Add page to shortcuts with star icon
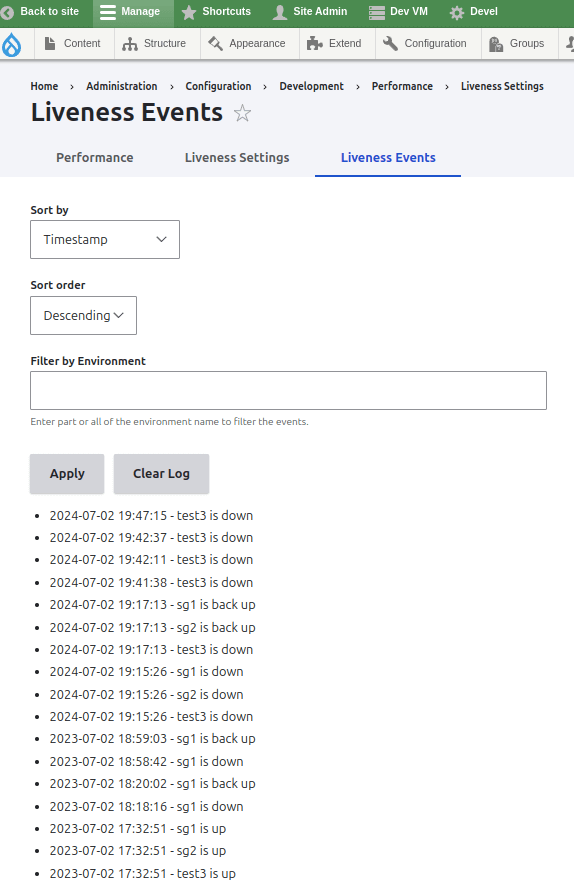 [242, 113]
